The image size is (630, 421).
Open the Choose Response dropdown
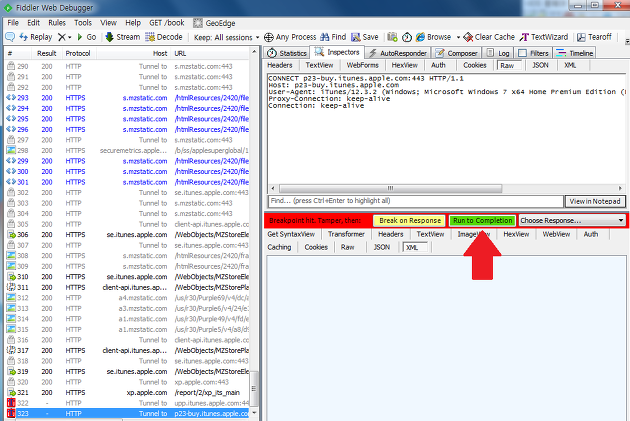pos(572,221)
